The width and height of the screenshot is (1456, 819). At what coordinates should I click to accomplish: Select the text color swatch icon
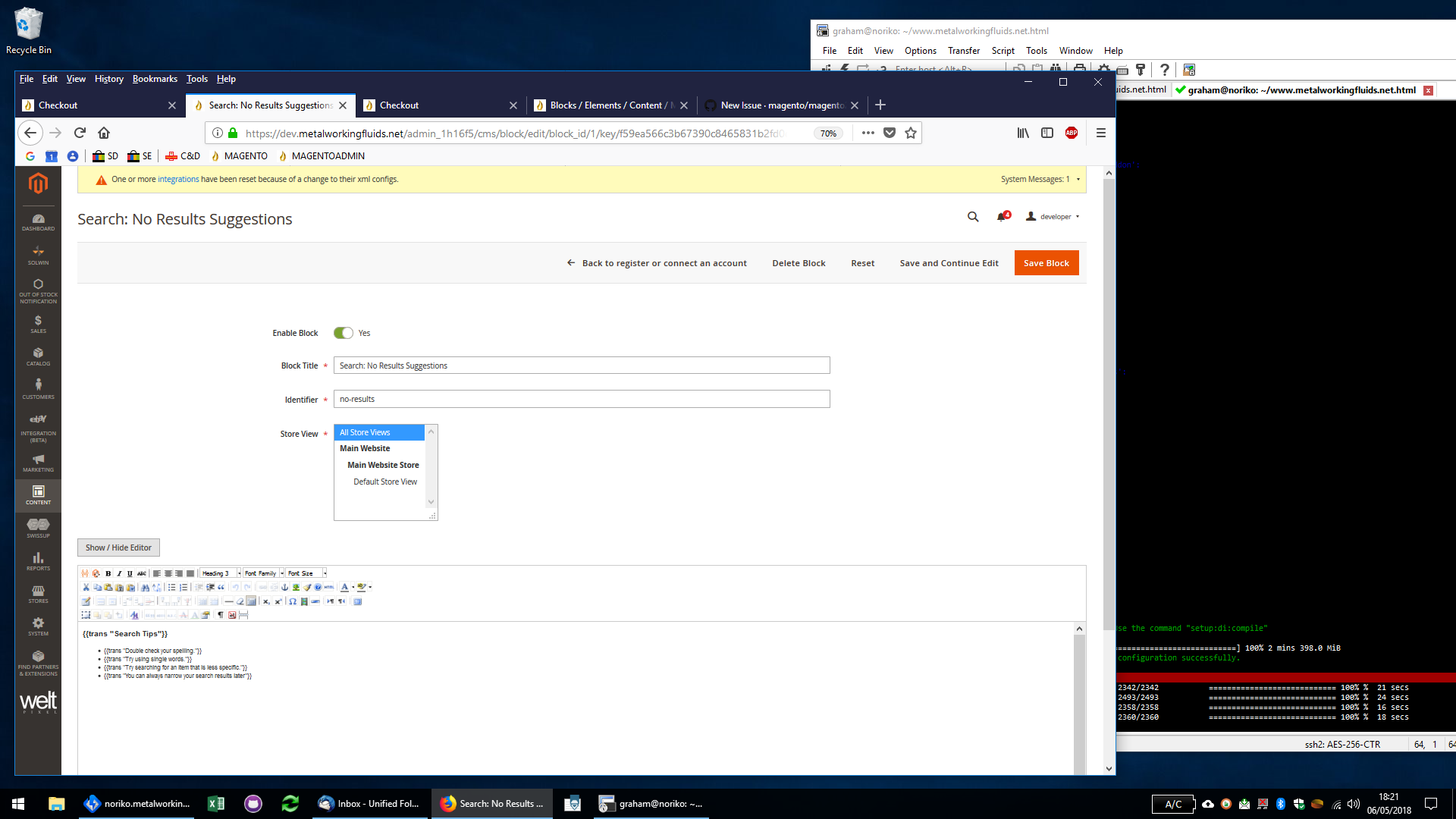click(344, 587)
